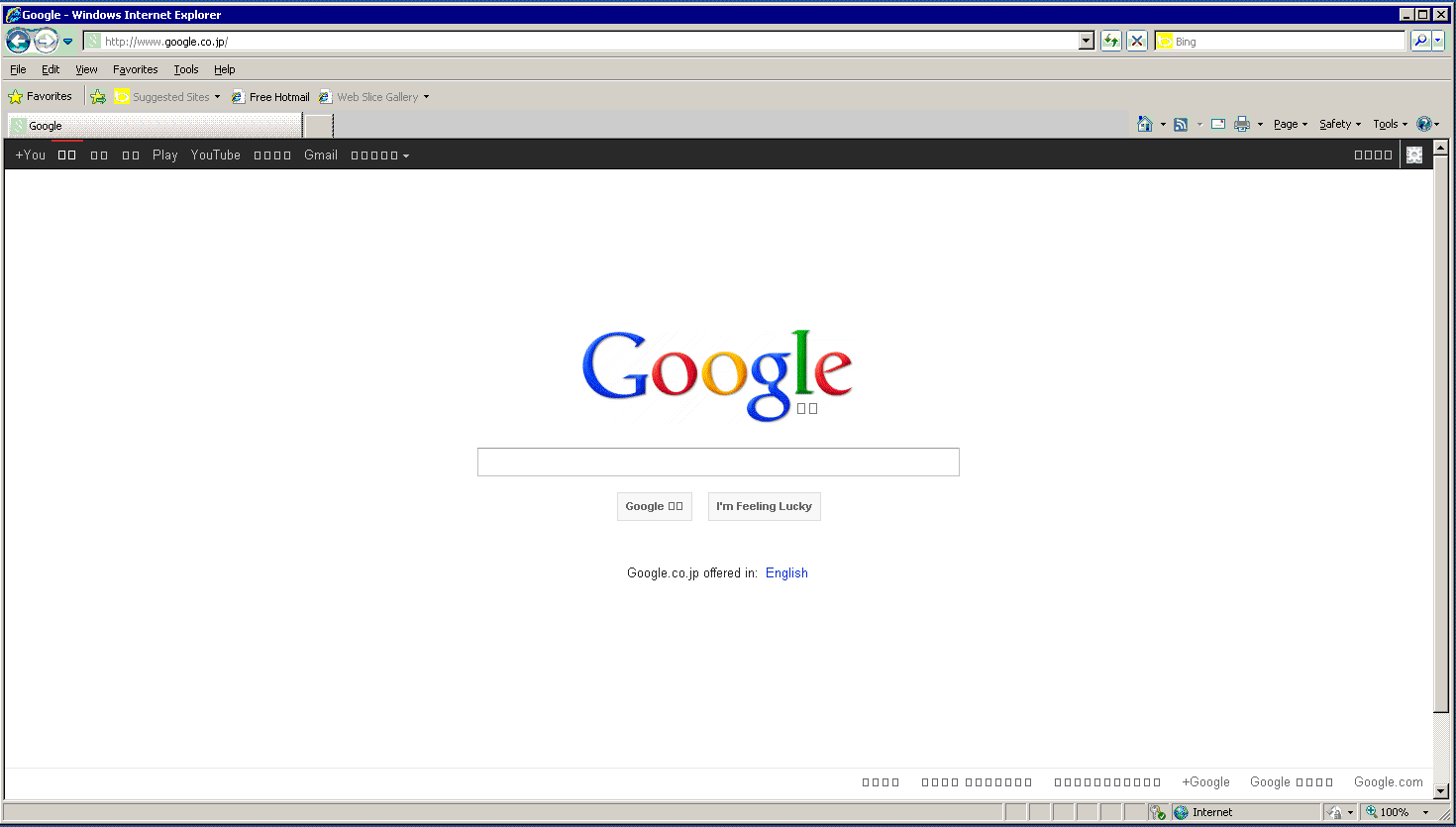Switch Google.co.jp to English
This screenshot has width=1456, height=827.
[785, 572]
